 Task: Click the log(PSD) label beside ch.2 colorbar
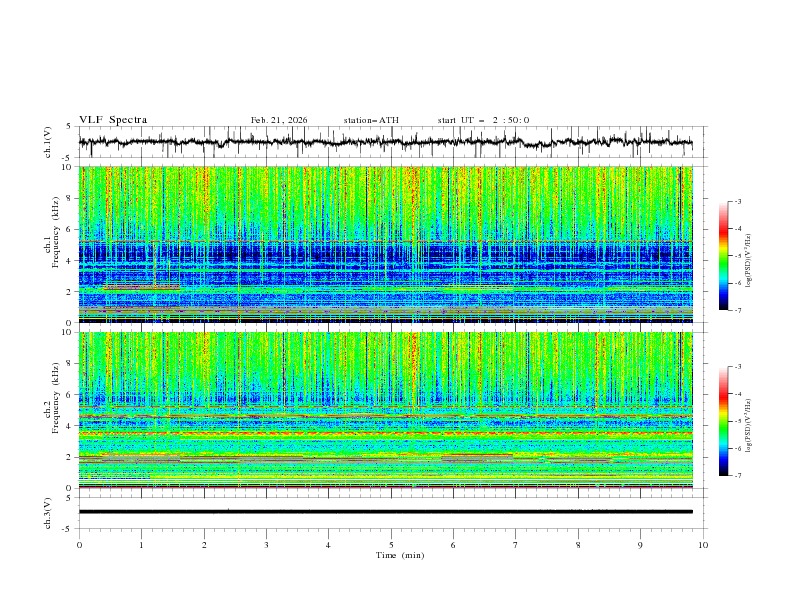[x=748, y=425]
